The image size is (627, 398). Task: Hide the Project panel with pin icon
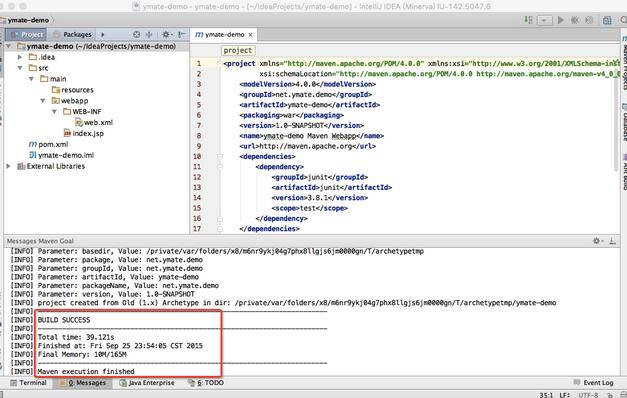click(x=182, y=34)
